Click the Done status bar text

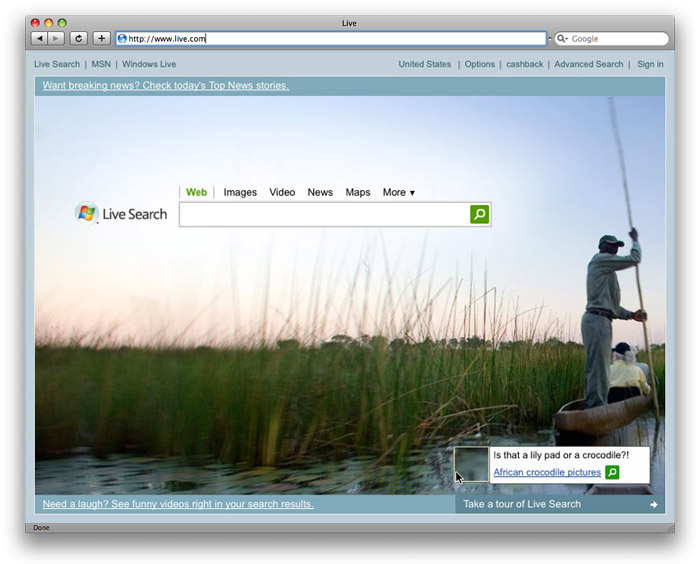point(41,528)
